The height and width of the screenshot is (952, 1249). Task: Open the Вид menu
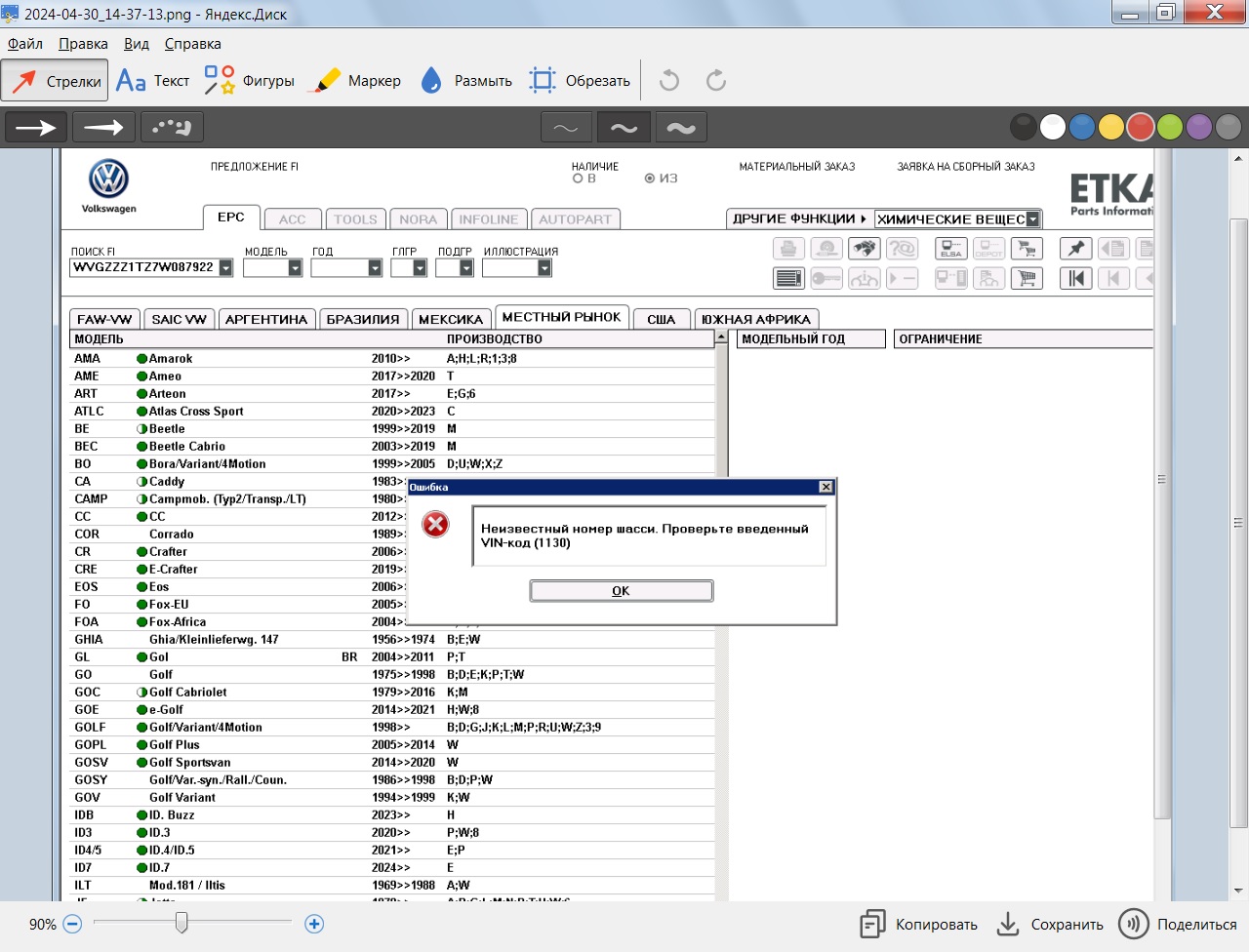137,44
